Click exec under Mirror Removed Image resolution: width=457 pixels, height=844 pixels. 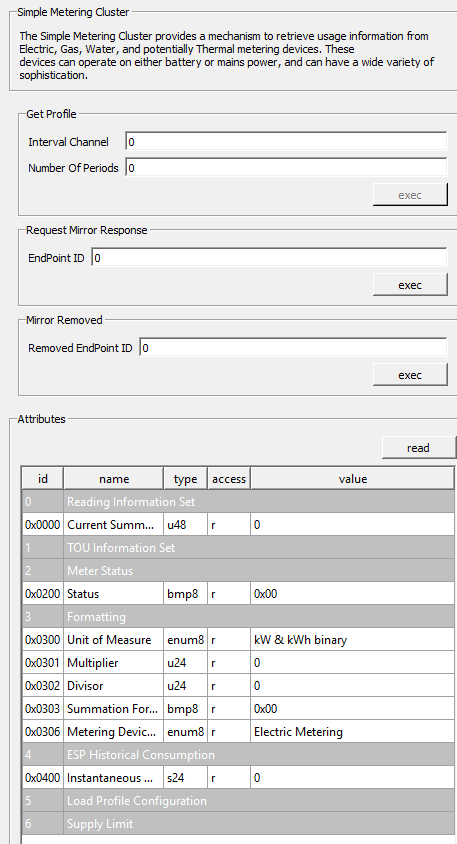tap(410, 375)
